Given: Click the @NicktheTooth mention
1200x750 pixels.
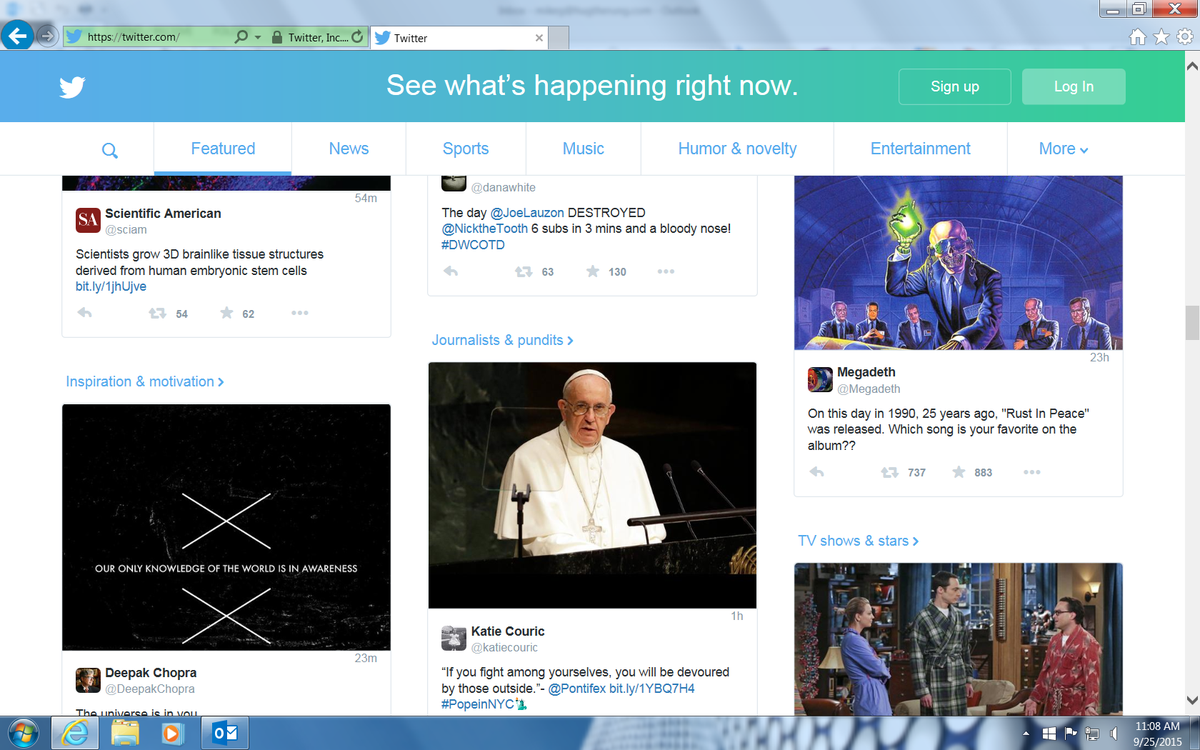Looking at the screenshot, I should (485, 229).
